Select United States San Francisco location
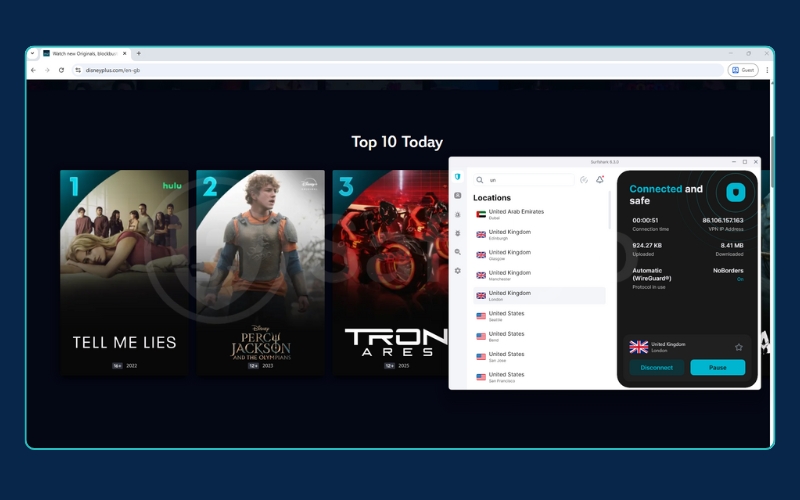 [539, 377]
